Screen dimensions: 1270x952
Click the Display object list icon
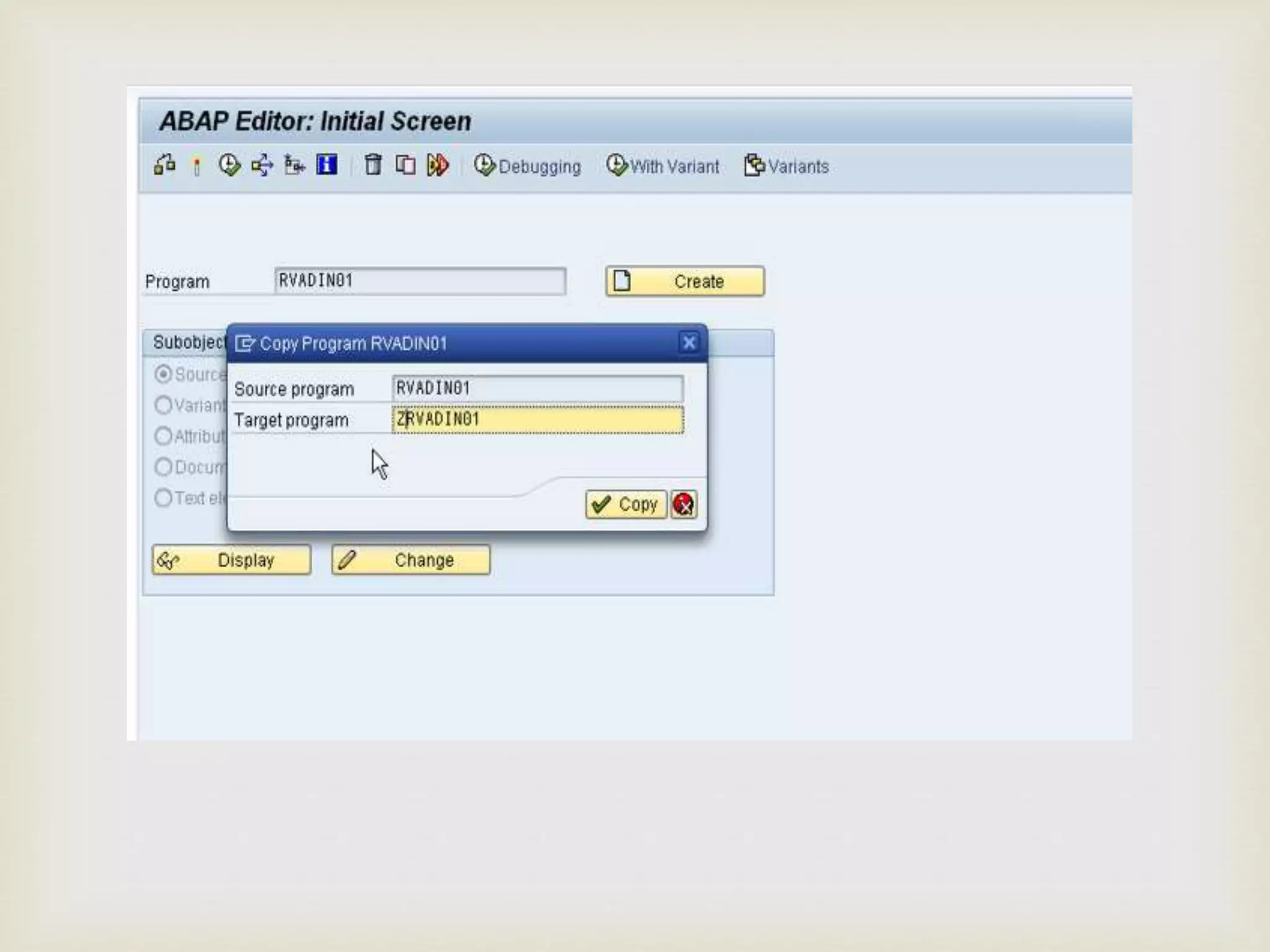[x=294, y=165]
